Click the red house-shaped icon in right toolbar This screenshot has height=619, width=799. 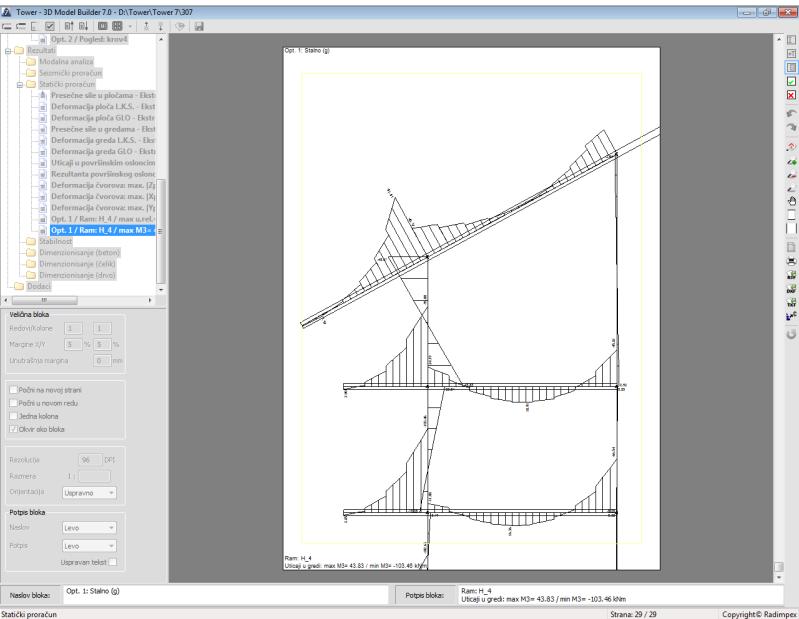(x=791, y=146)
